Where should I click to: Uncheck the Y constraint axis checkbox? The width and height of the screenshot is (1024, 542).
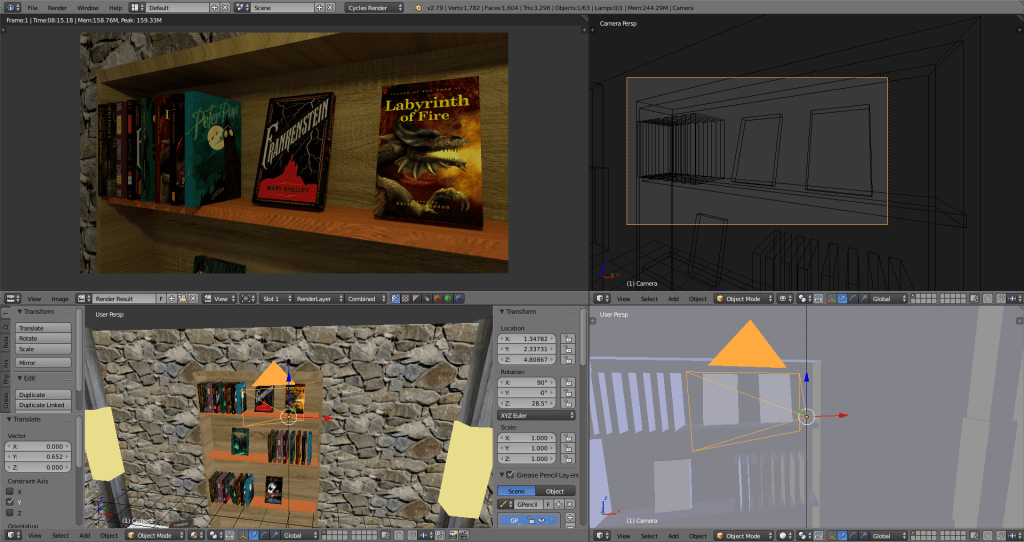coord(11,502)
